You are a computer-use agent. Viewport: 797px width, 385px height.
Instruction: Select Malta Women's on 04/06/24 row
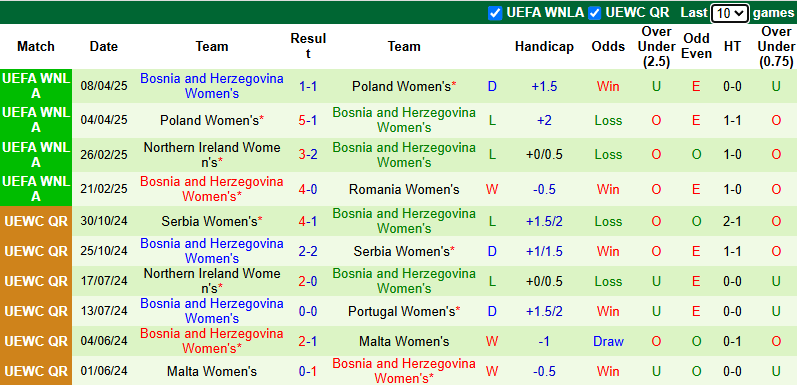coord(404,341)
